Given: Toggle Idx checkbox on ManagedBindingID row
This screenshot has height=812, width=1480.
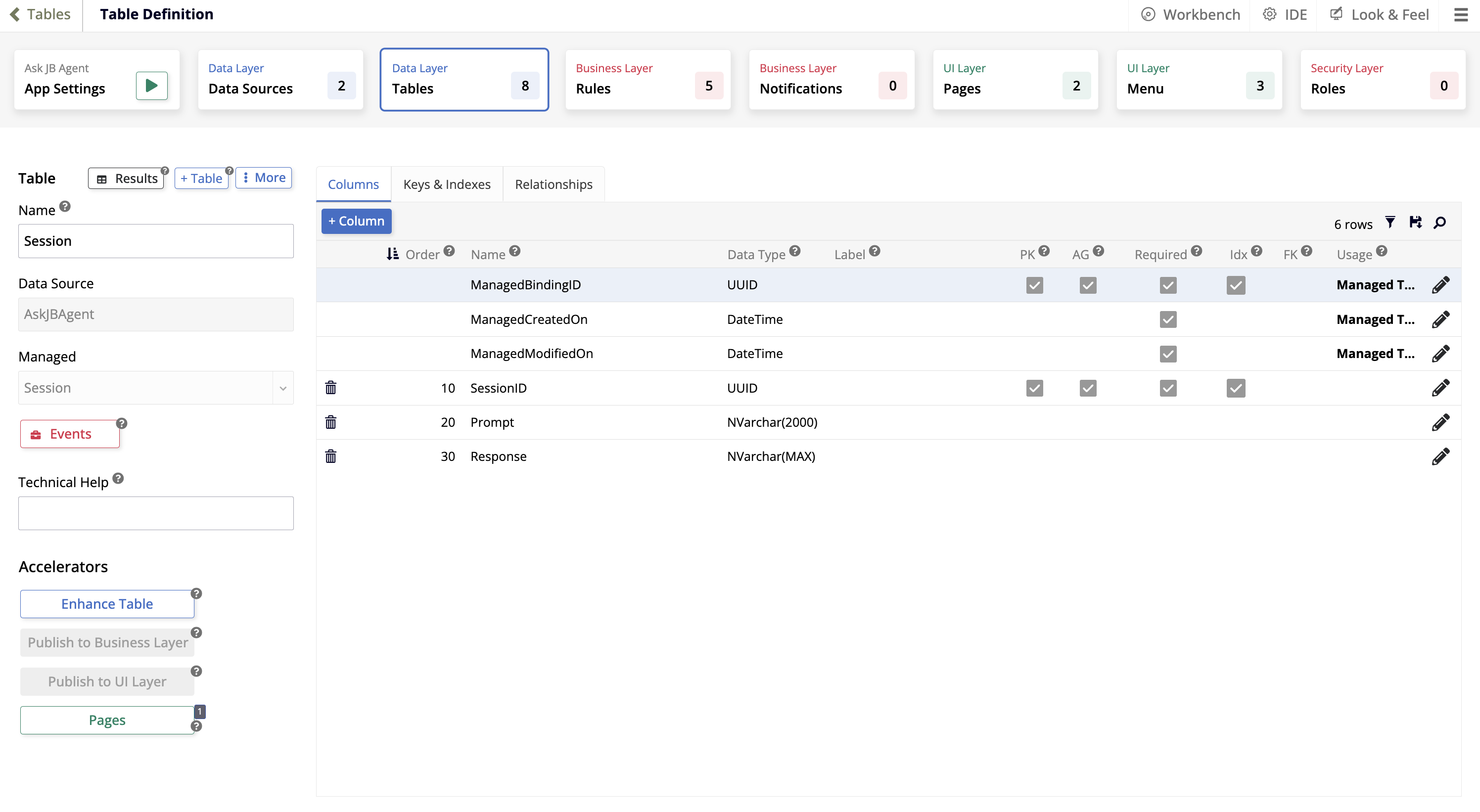Looking at the screenshot, I should pos(1235,285).
